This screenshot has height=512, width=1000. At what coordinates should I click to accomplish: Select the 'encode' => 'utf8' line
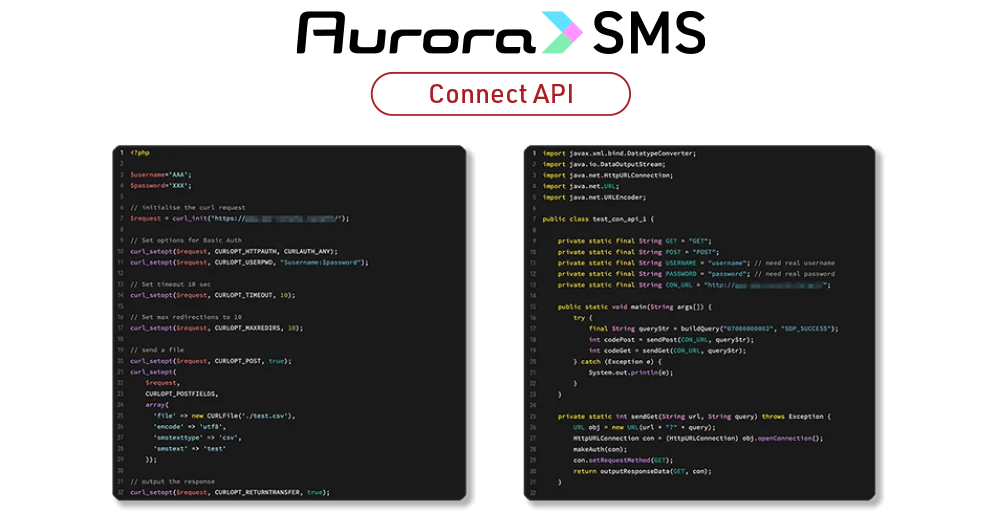pyautogui.click(x=189, y=427)
